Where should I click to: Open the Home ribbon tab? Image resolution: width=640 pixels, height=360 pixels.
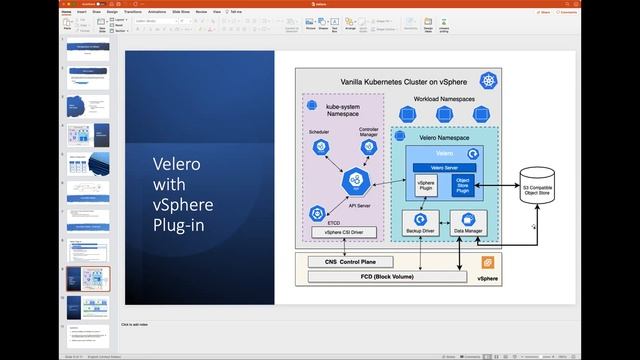pyautogui.click(x=66, y=12)
